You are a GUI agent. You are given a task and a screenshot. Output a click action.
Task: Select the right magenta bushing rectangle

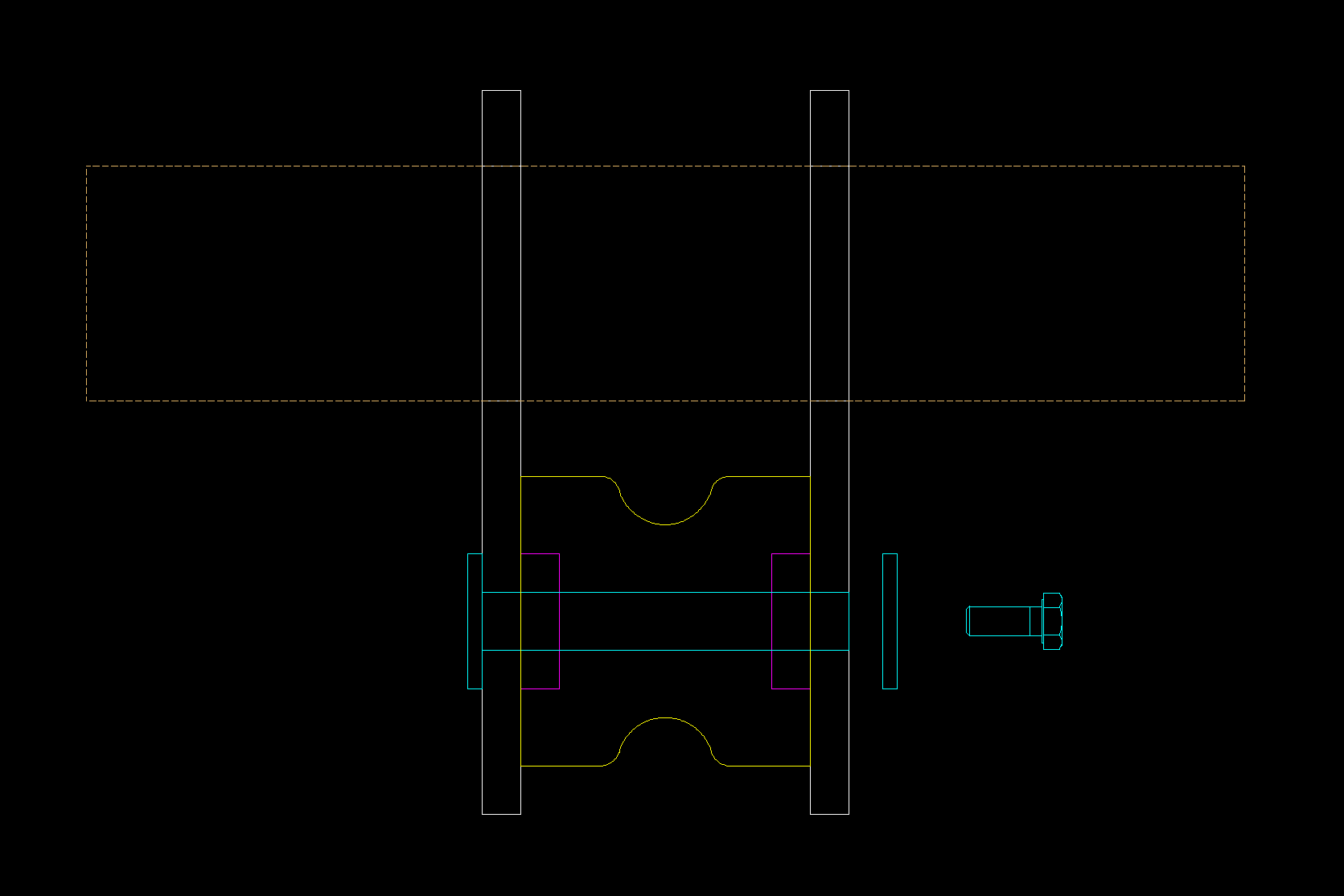791,554
